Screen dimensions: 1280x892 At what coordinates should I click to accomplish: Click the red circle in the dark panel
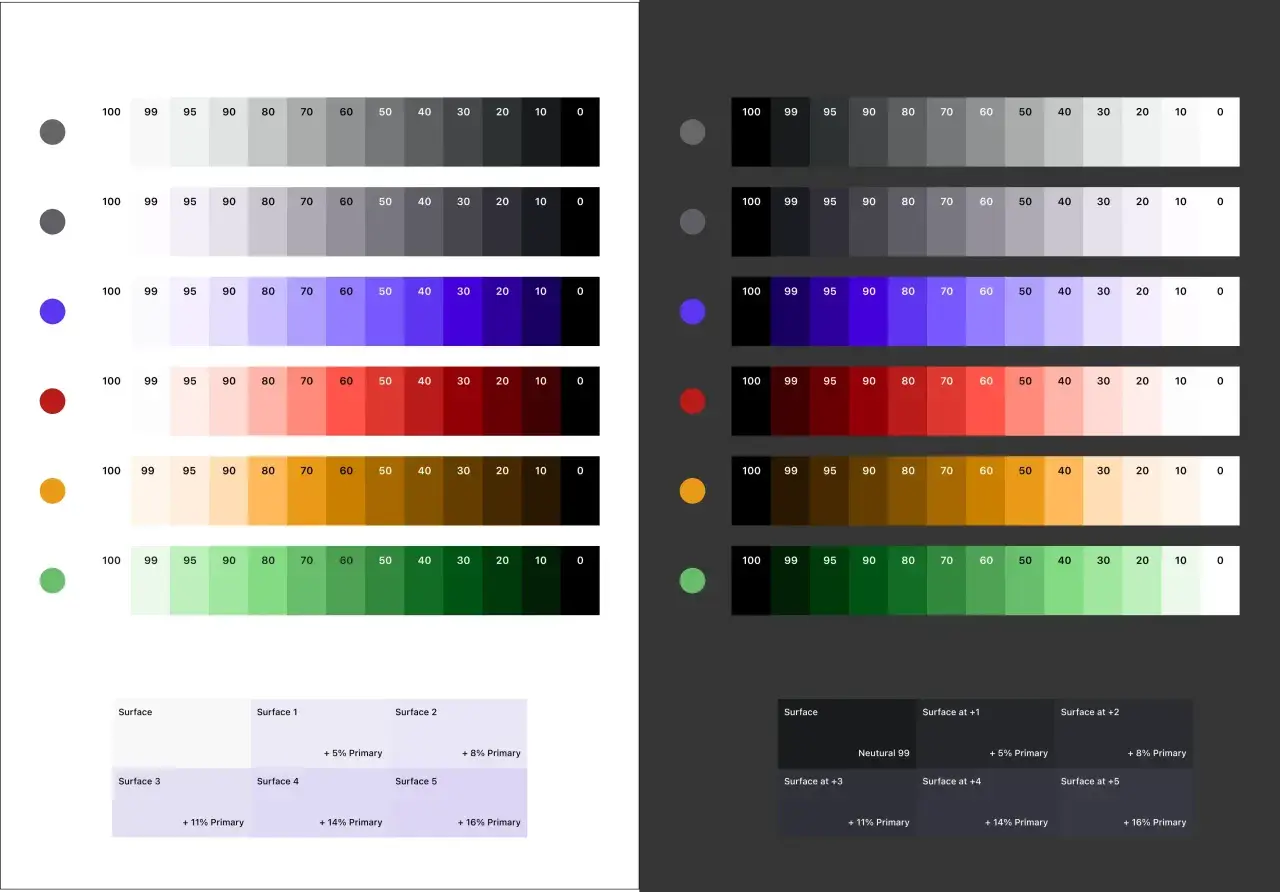click(692, 401)
